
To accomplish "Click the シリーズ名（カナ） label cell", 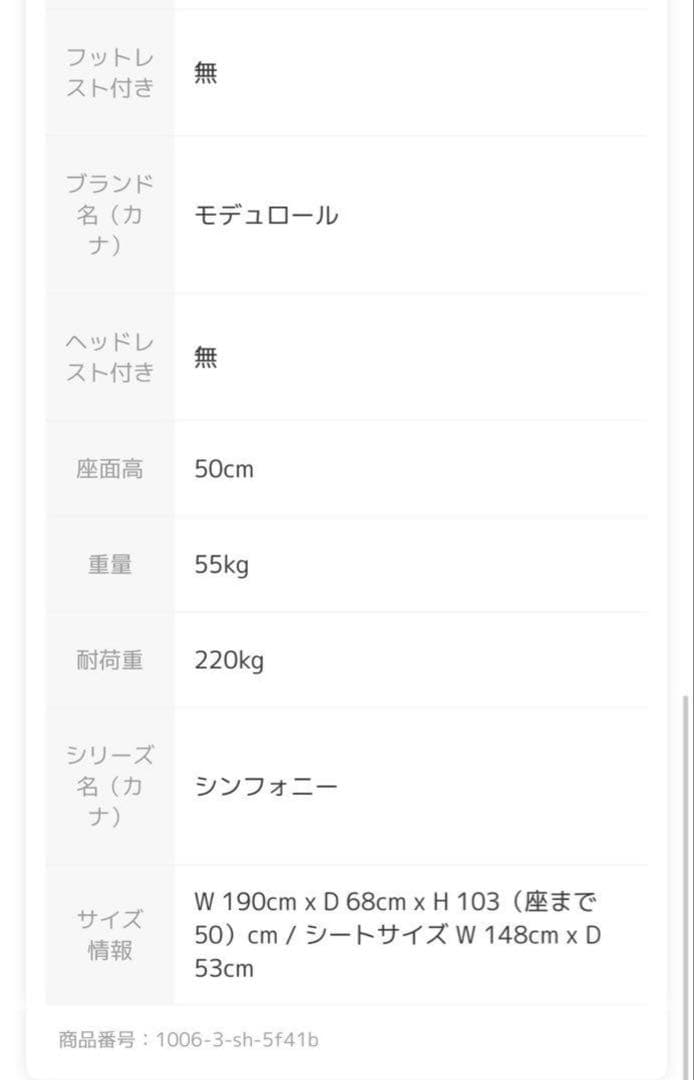I will click(110, 786).
